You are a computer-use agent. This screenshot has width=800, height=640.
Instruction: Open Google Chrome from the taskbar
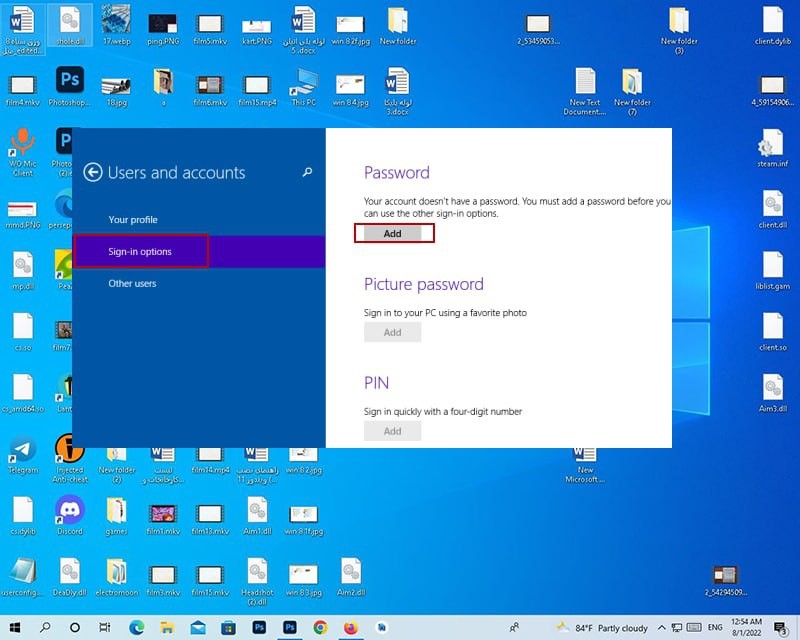tap(320, 627)
